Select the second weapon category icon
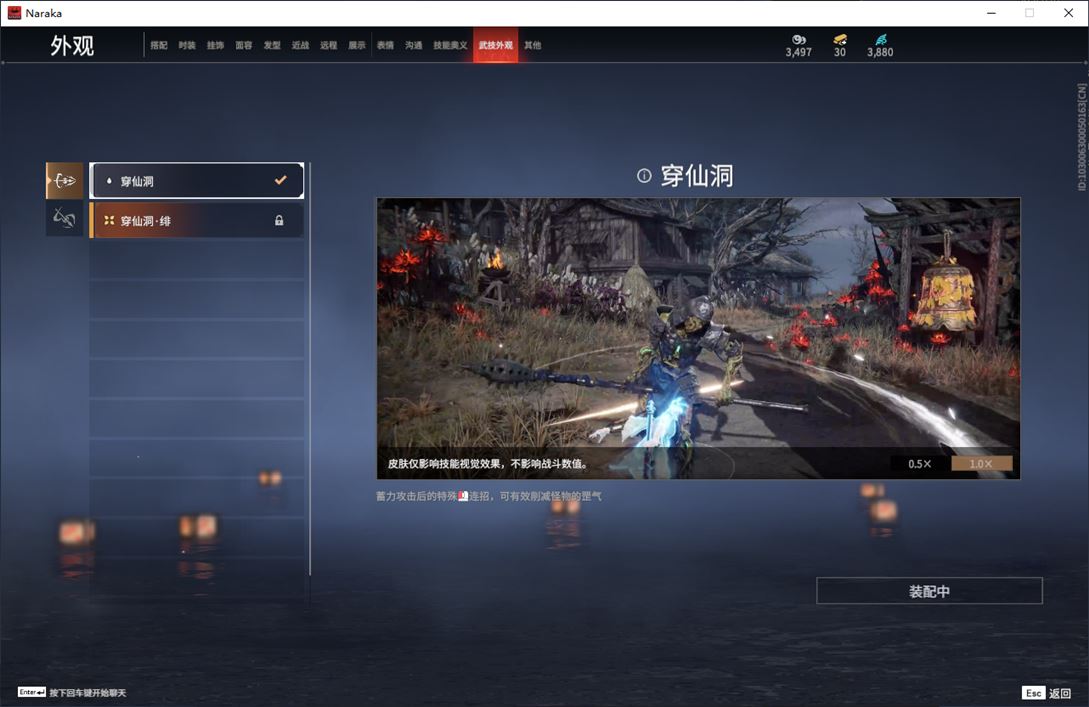1089x707 pixels. [x=65, y=218]
